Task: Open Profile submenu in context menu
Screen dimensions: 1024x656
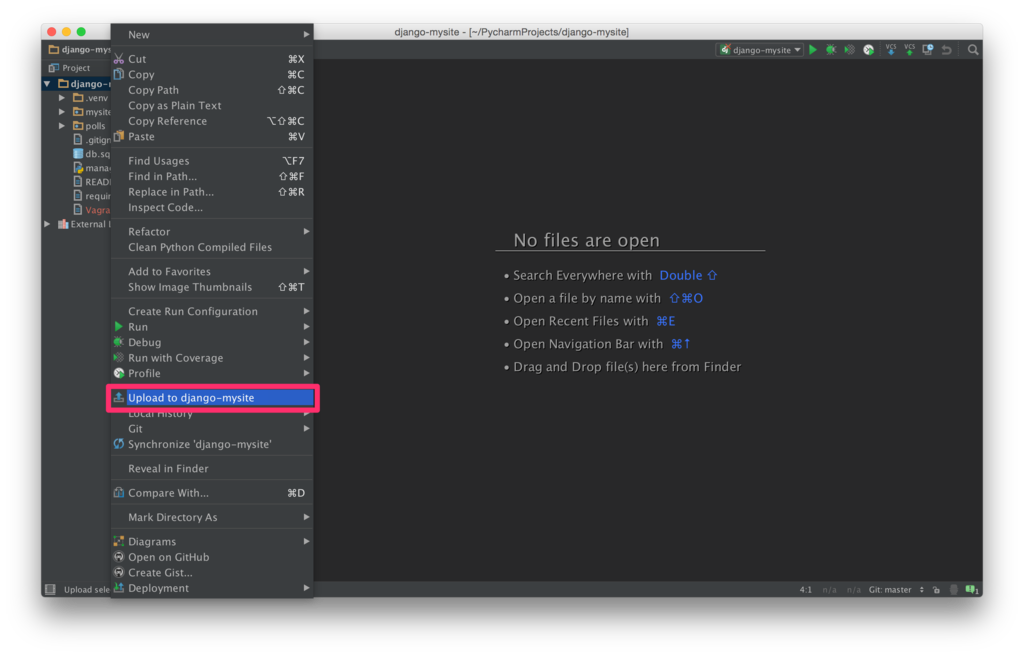Action: click(212, 373)
